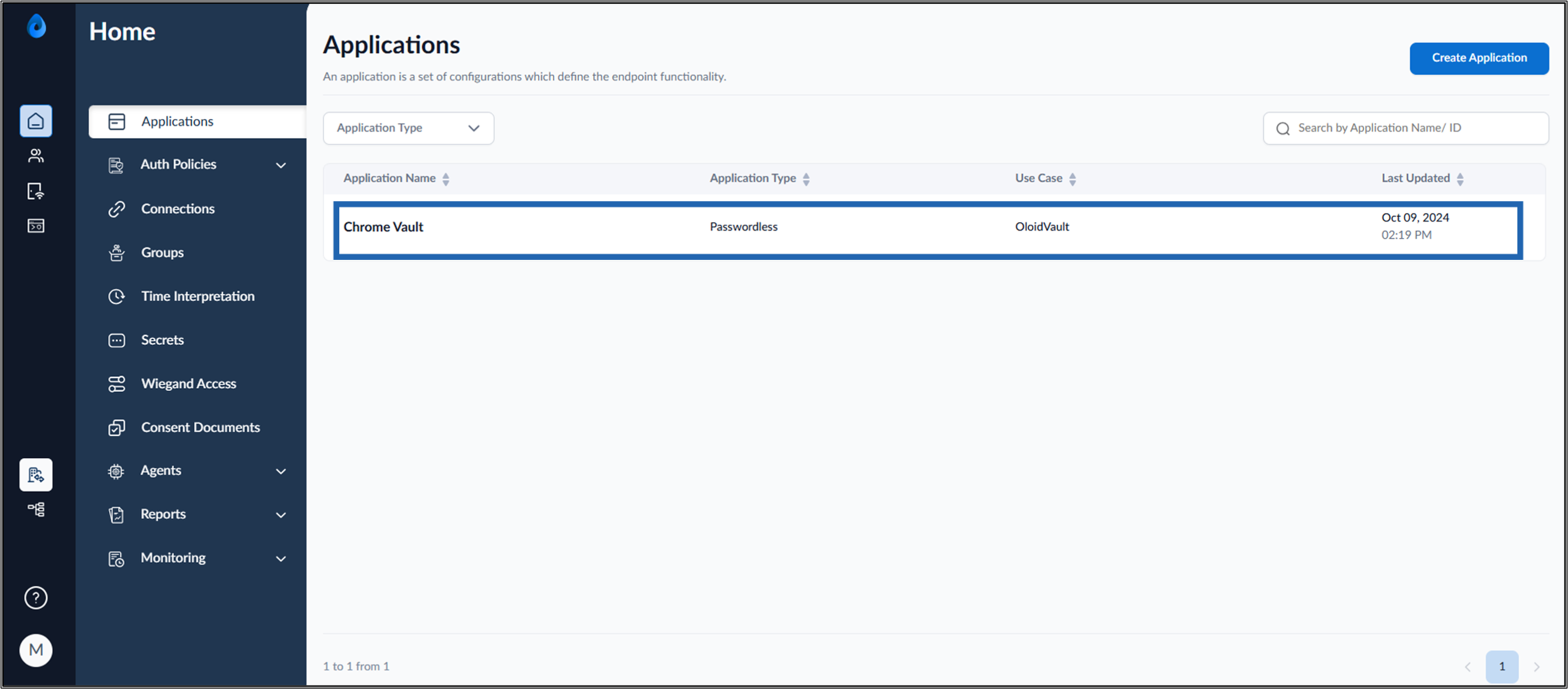Click the Monitoring icon
The image size is (1568, 689).
coord(116,559)
